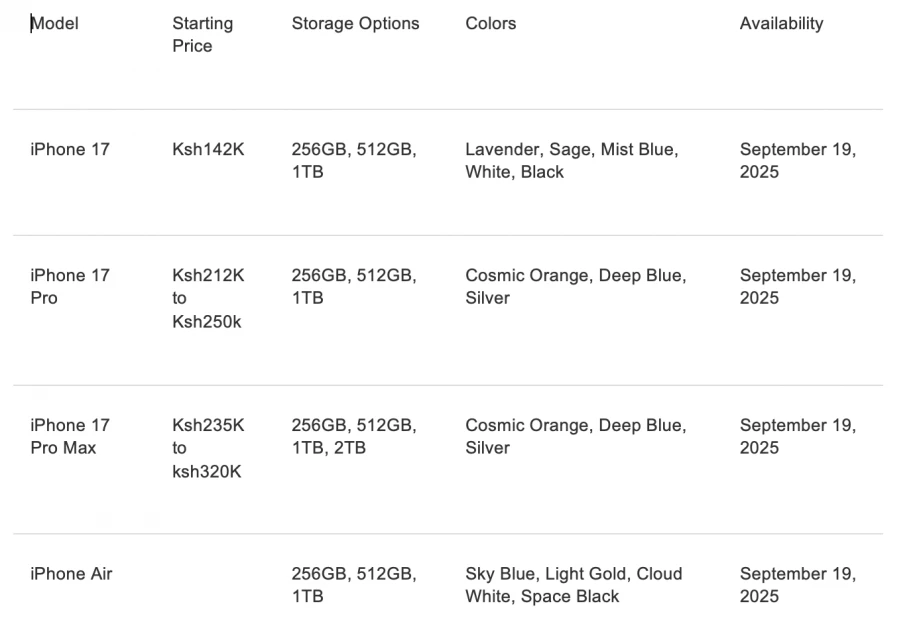
Task: Select the iPhone 17 model cell
Action: click(70, 149)
